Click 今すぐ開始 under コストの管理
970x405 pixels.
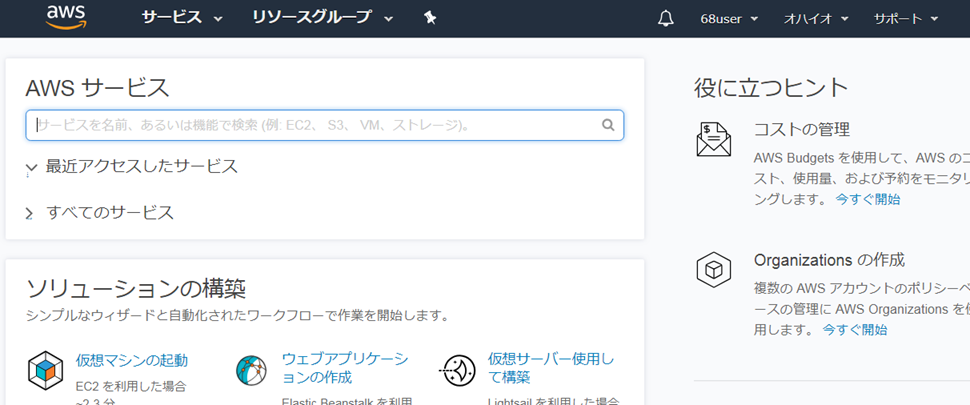point(867,199)
